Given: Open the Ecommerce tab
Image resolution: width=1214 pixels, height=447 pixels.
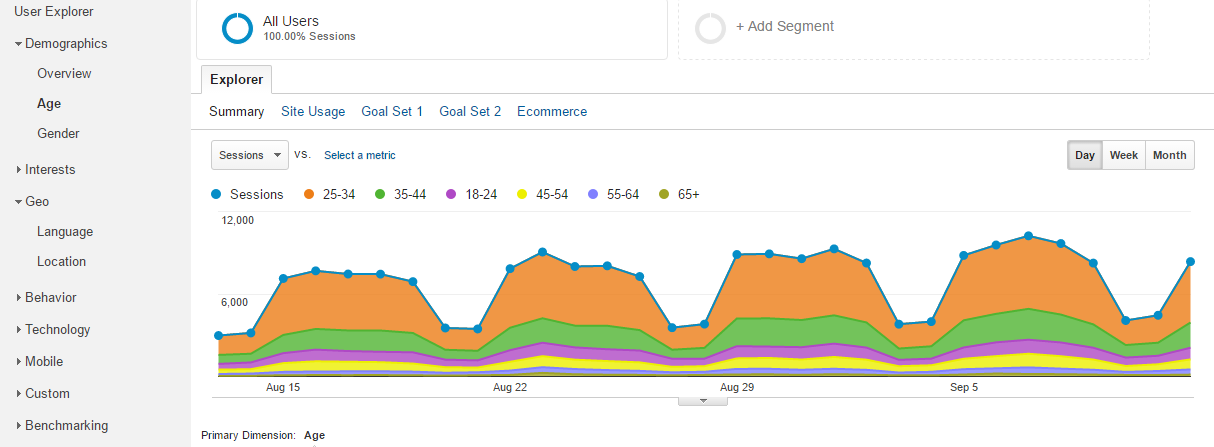Looking at the screenshot, I should pos(552,111).
